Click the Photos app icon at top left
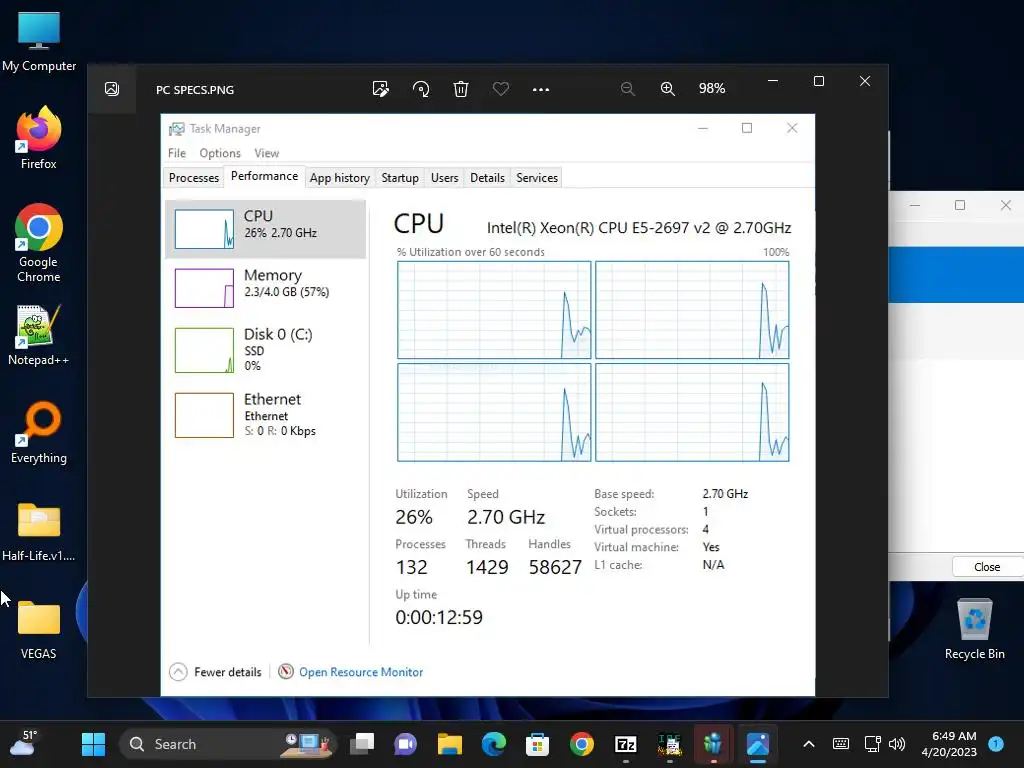1024x768 pixels. tap(112, 89)
